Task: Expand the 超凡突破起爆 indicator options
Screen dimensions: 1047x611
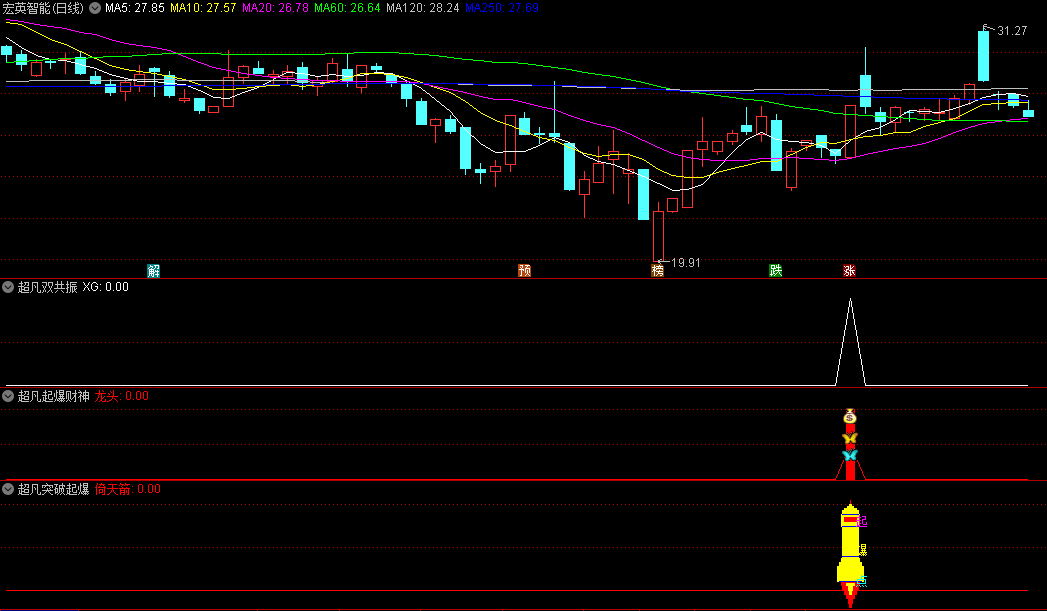Action: coord(8,489)
